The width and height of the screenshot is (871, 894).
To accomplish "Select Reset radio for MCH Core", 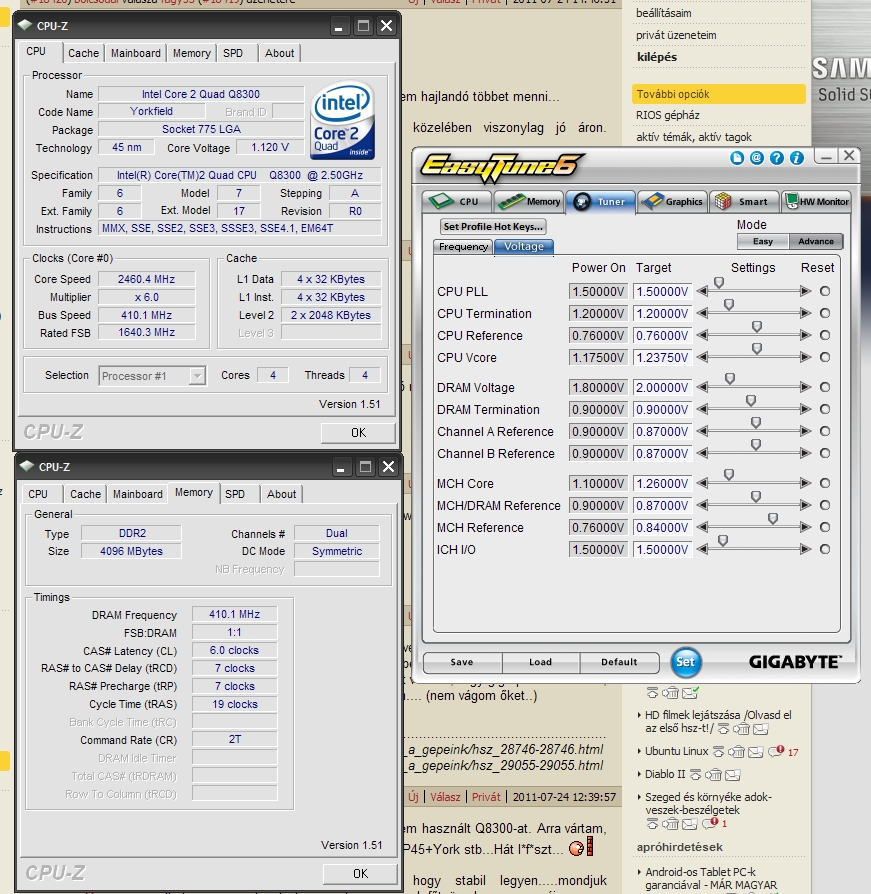I will point(825,483).
